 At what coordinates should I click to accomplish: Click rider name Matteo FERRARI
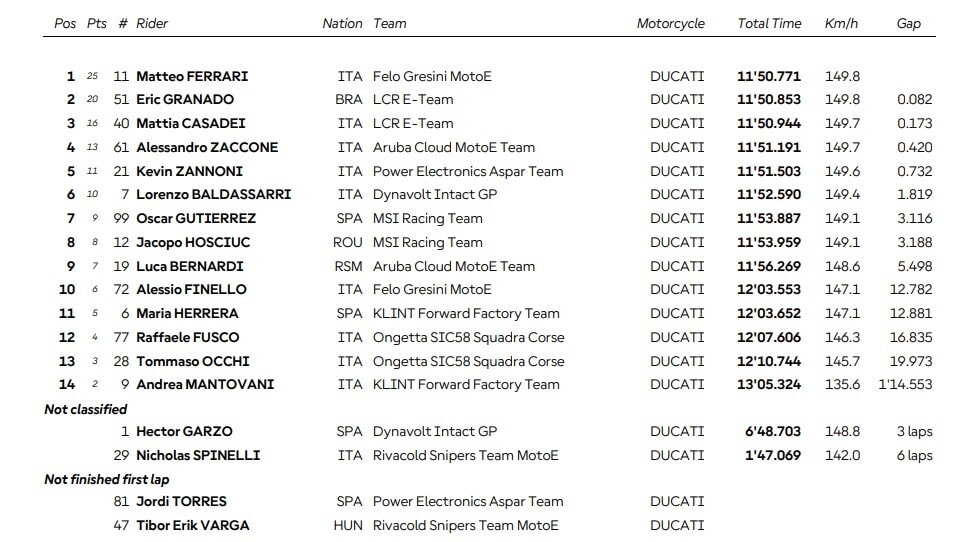coord(192,76)
